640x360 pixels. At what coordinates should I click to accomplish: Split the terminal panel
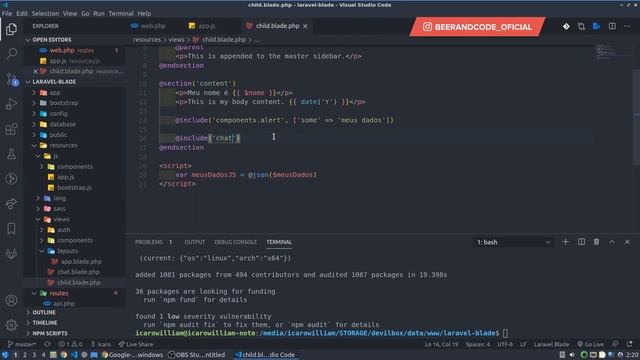(581, 242)
